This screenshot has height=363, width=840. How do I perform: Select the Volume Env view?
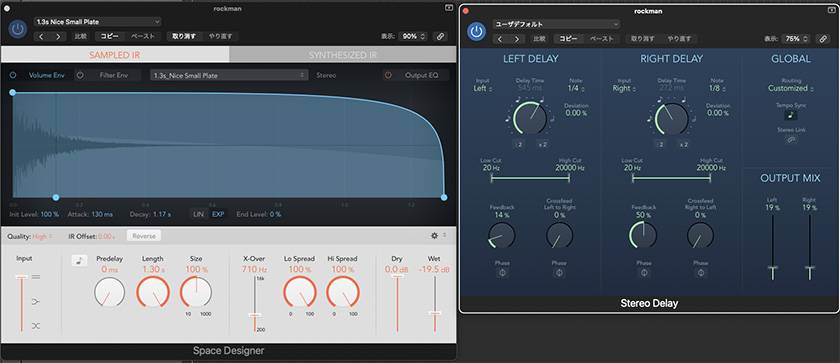coord(47,75)
